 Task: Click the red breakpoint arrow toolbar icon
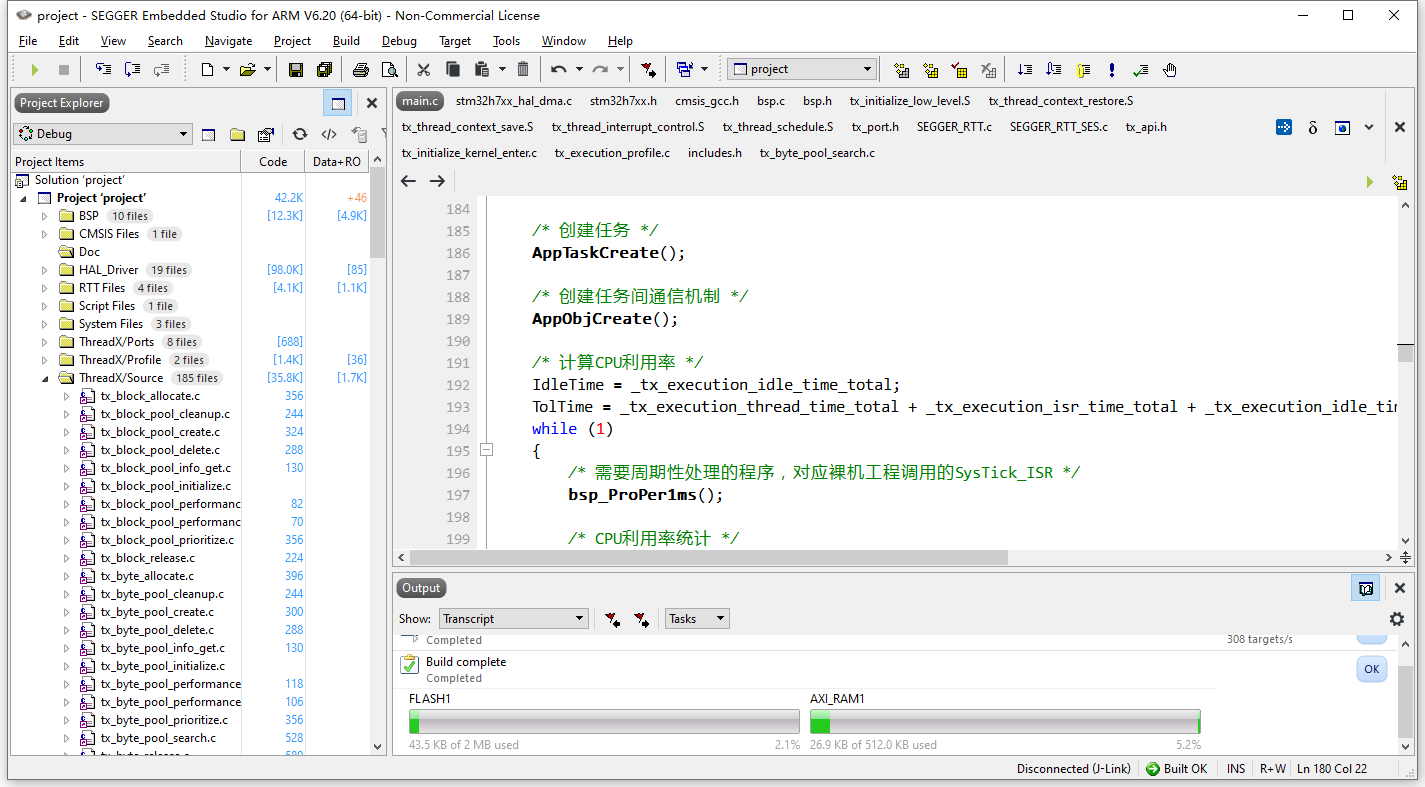click(x=649, y=69)
